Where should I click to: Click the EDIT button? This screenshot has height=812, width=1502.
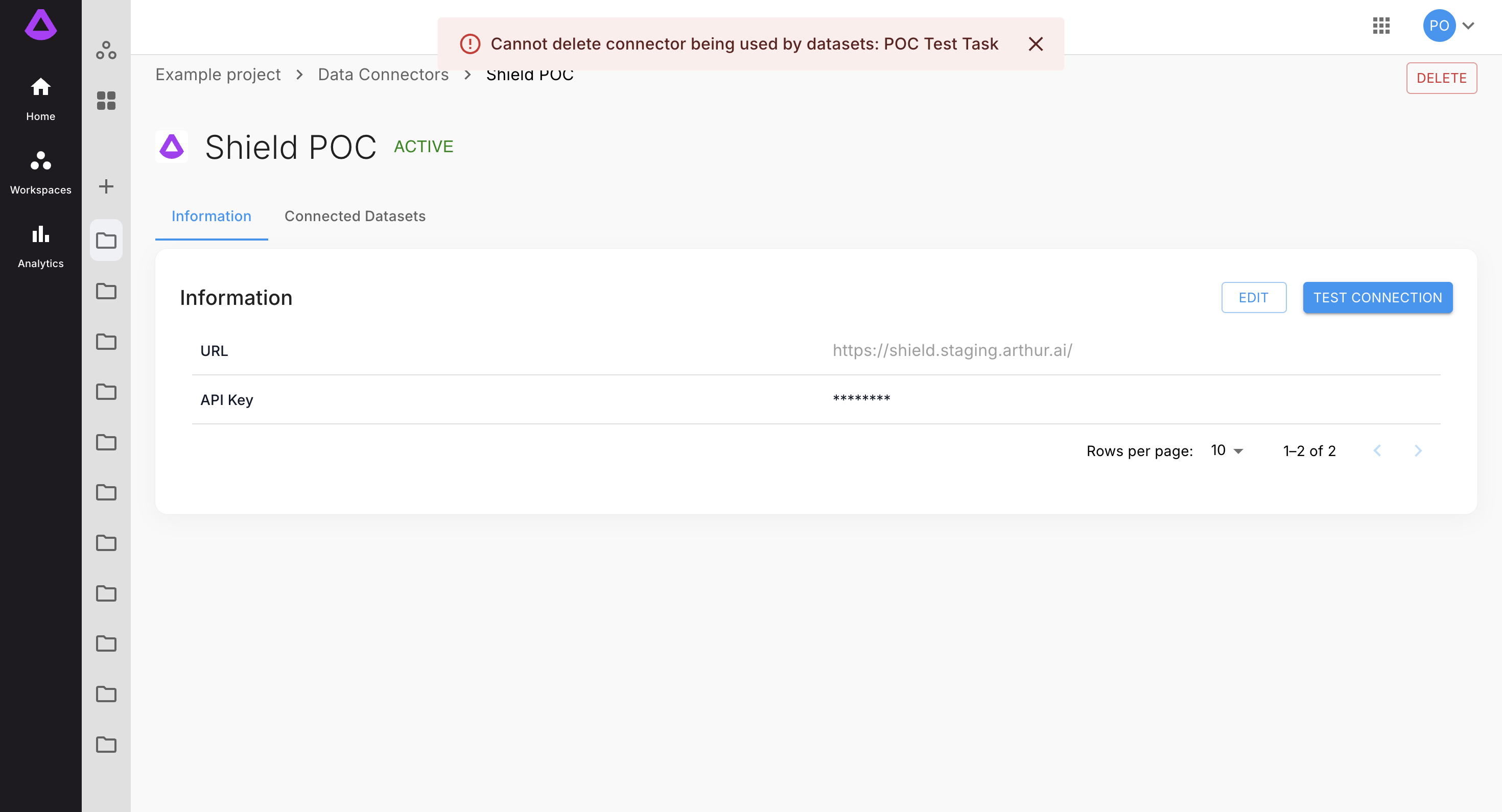1254,298
